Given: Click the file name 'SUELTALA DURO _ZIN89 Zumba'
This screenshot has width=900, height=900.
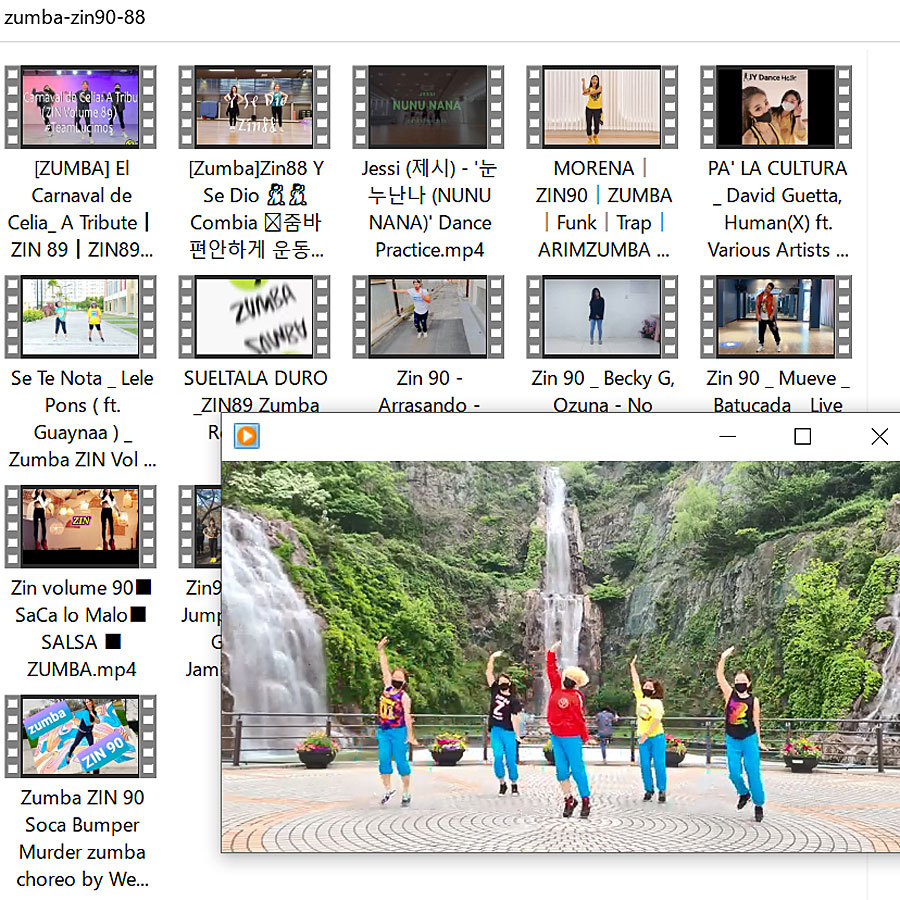Looking at the screenshot, I should [x=255, y=391].
